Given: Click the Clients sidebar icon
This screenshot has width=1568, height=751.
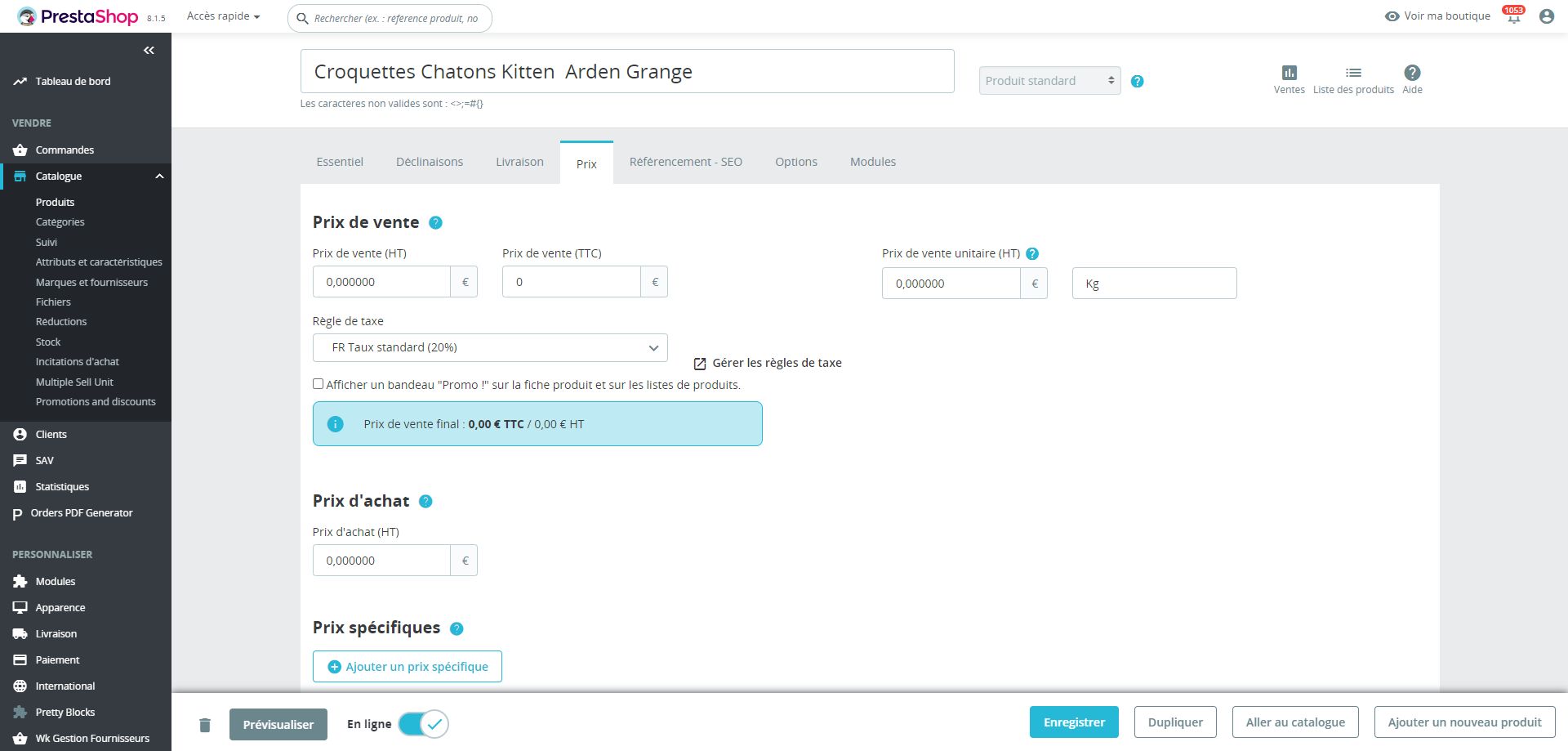Looking at the screenshot, I should 20,435.
